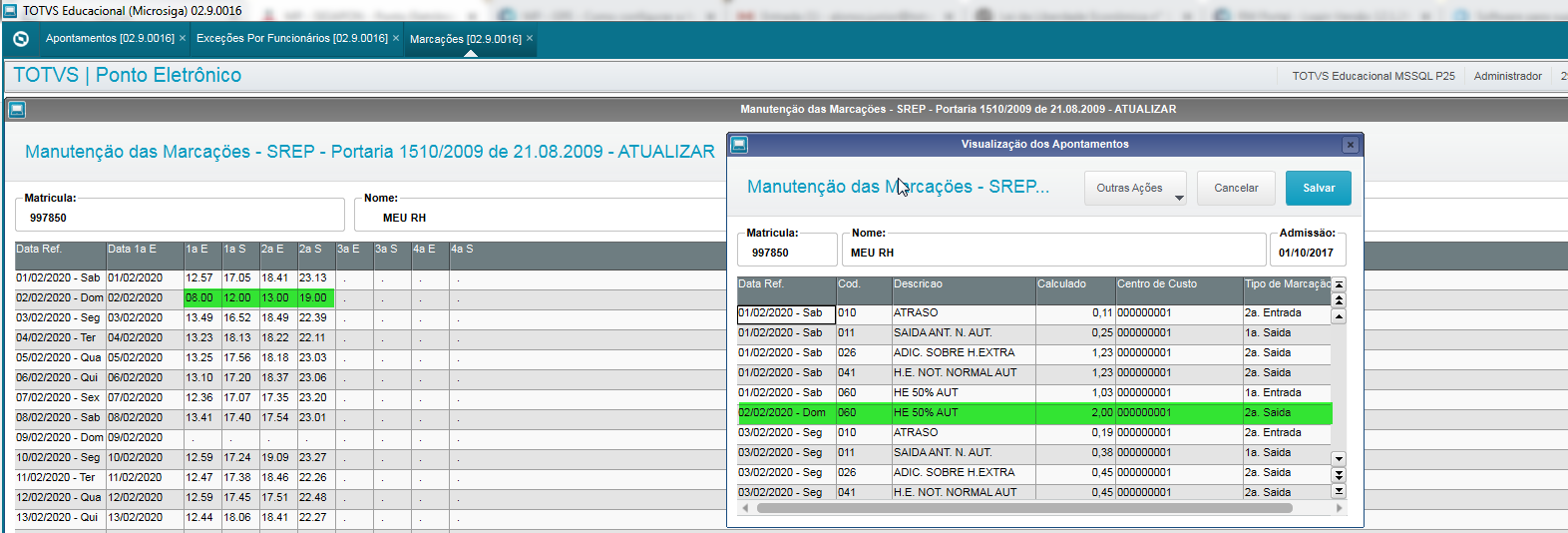
Task: Close the Apontamentos tab with its x
Action: click(183, 38)
